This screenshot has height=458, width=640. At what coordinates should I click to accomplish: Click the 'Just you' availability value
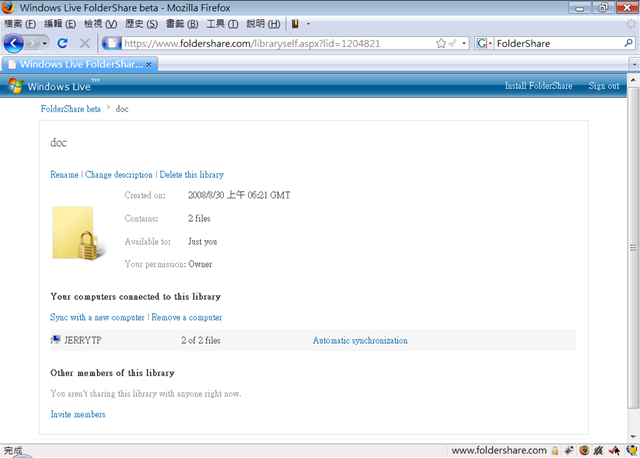click(202, 242)
